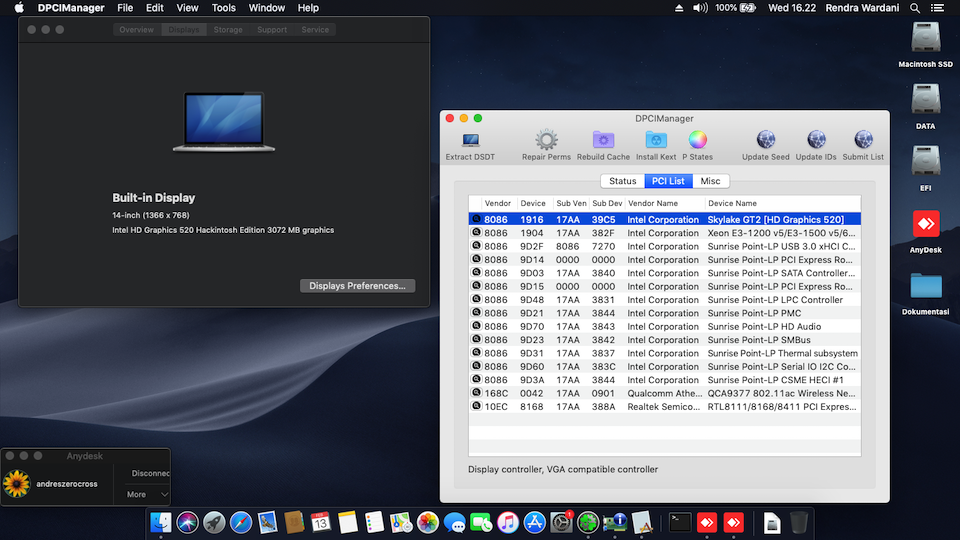Click the Extract DSDT toolbar icon
This screenshot has width=960, height=540.
tap(470, 140)
